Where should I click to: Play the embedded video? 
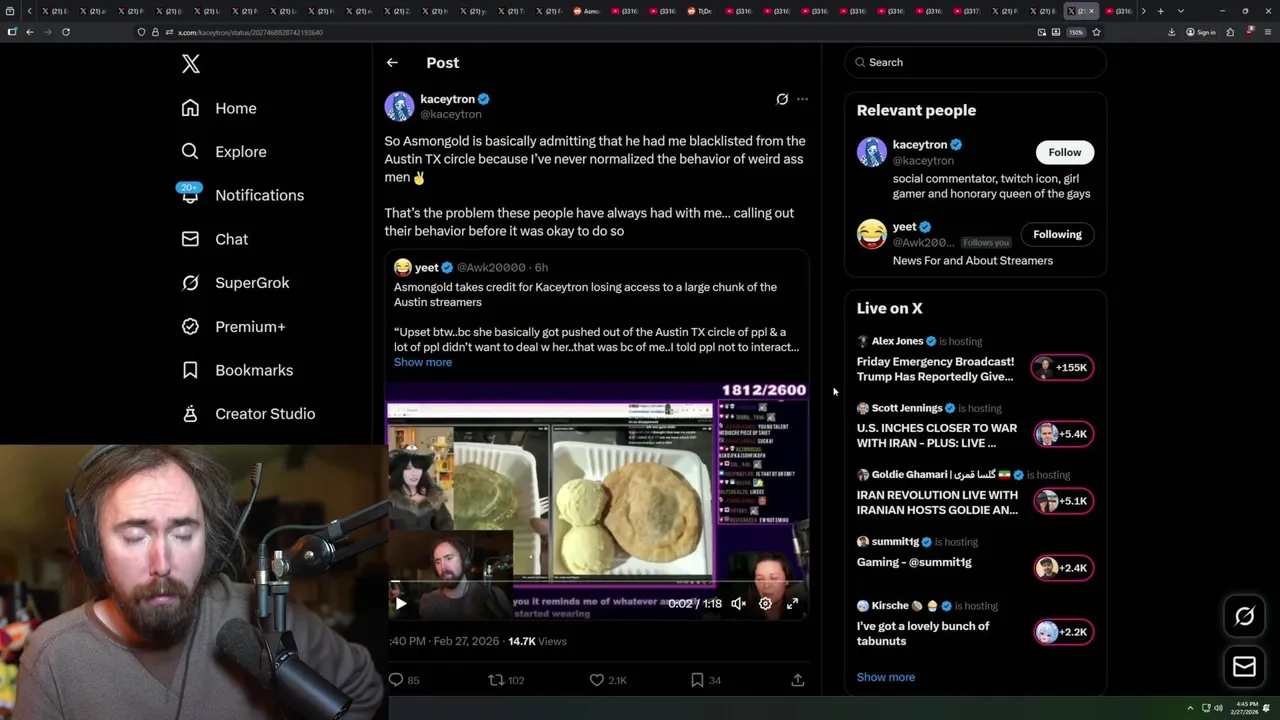pos(401,603)
